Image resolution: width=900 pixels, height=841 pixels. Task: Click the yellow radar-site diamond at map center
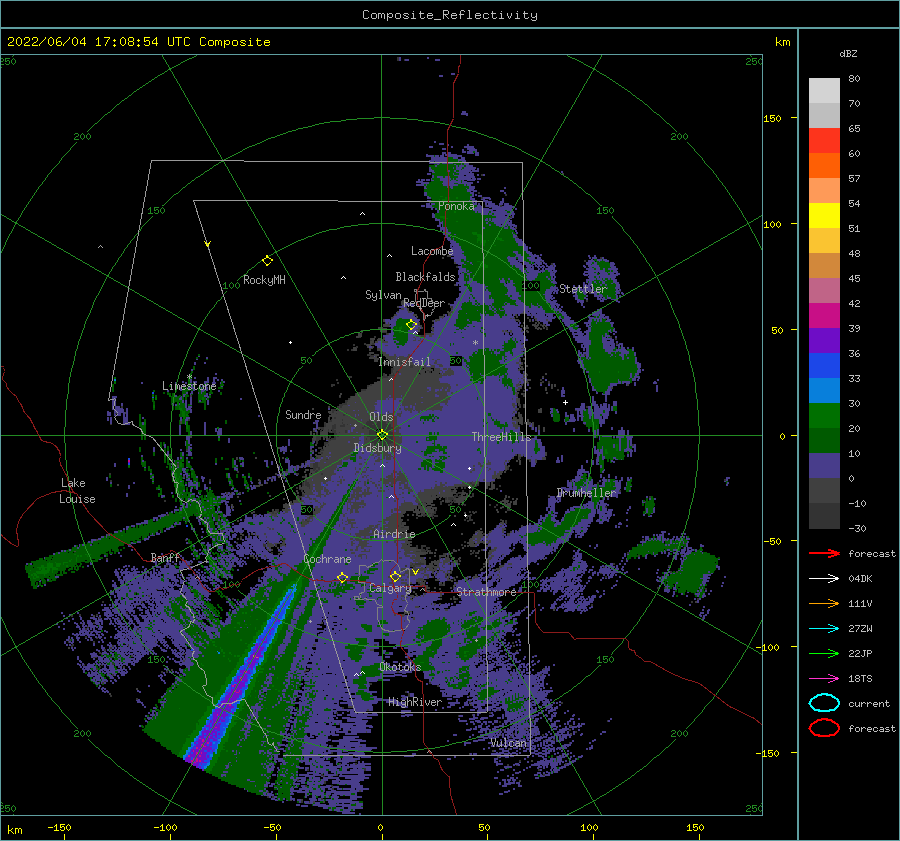382,435
